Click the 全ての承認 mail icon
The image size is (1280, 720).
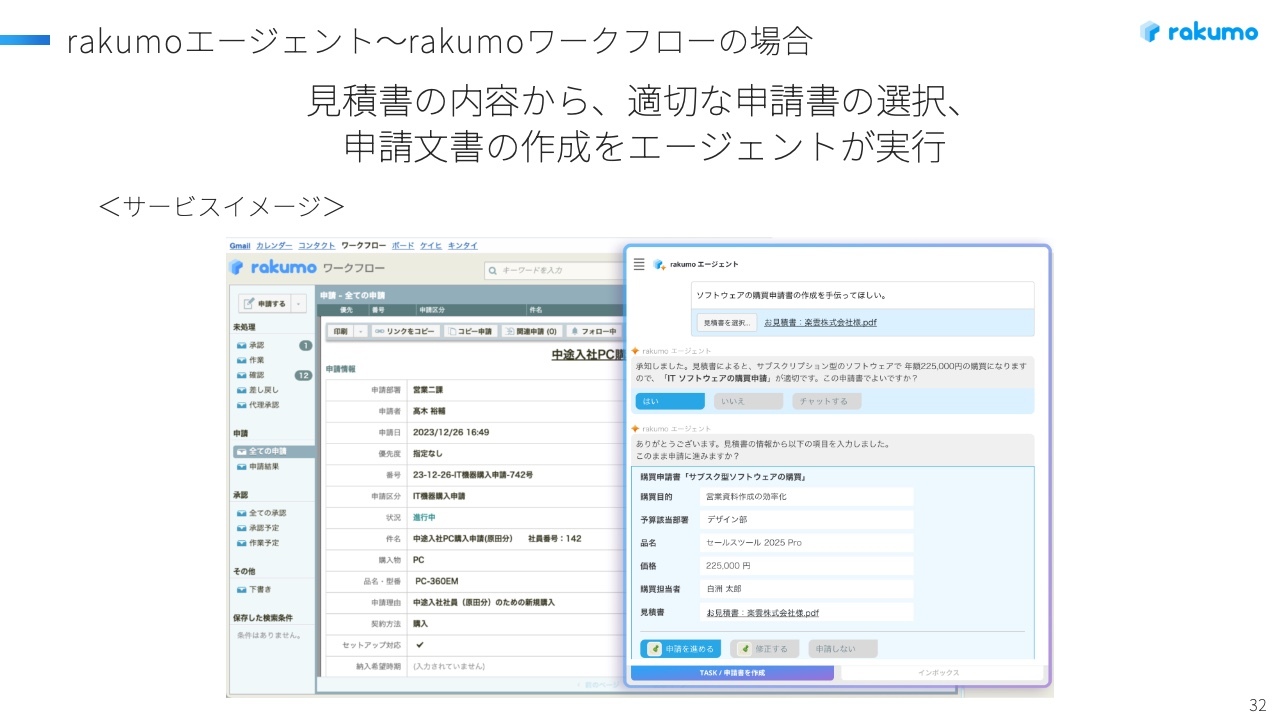click(242, 513)
